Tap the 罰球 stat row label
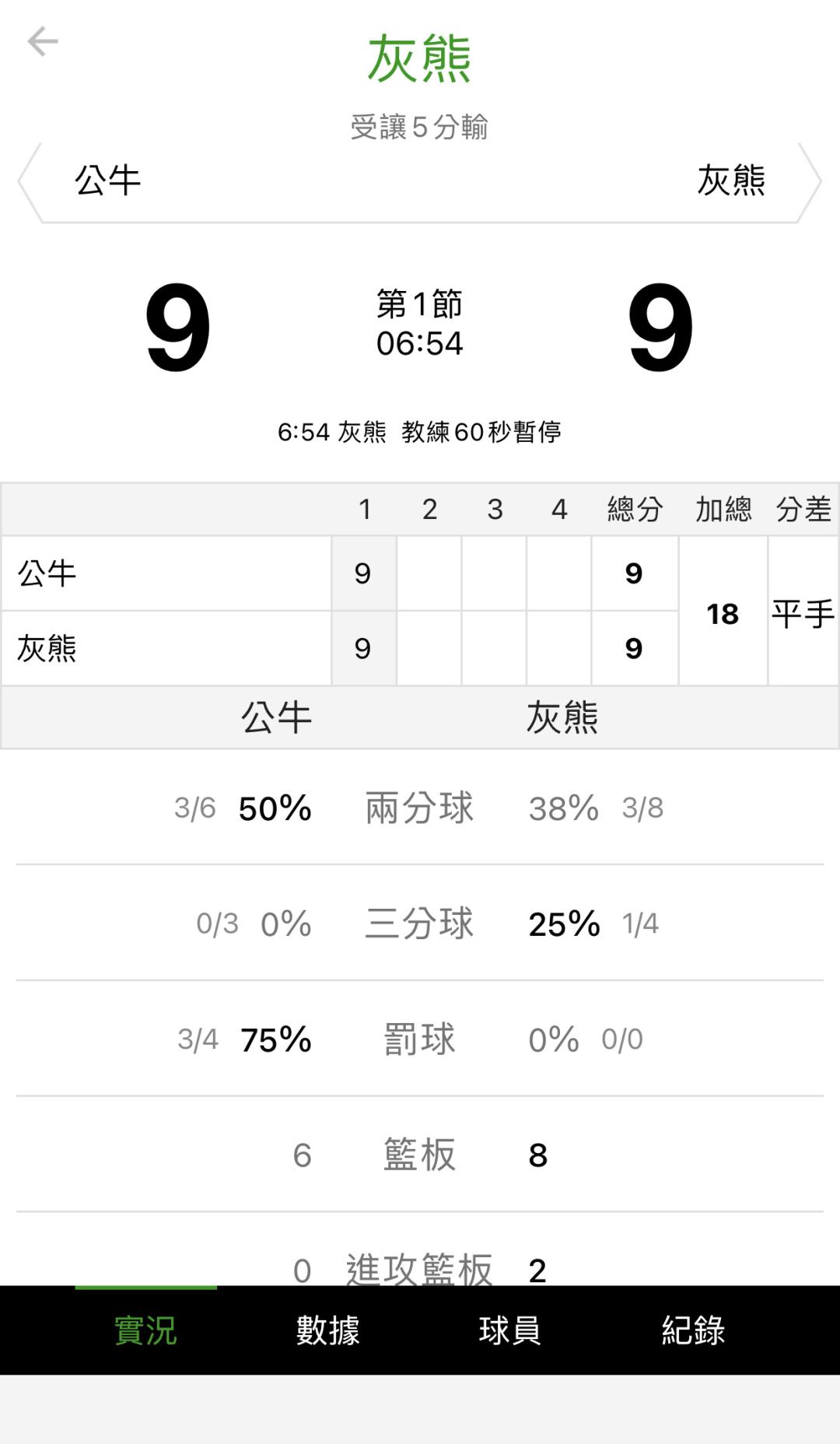This screenshot has width=840, height=1444. pos(419,1039)
